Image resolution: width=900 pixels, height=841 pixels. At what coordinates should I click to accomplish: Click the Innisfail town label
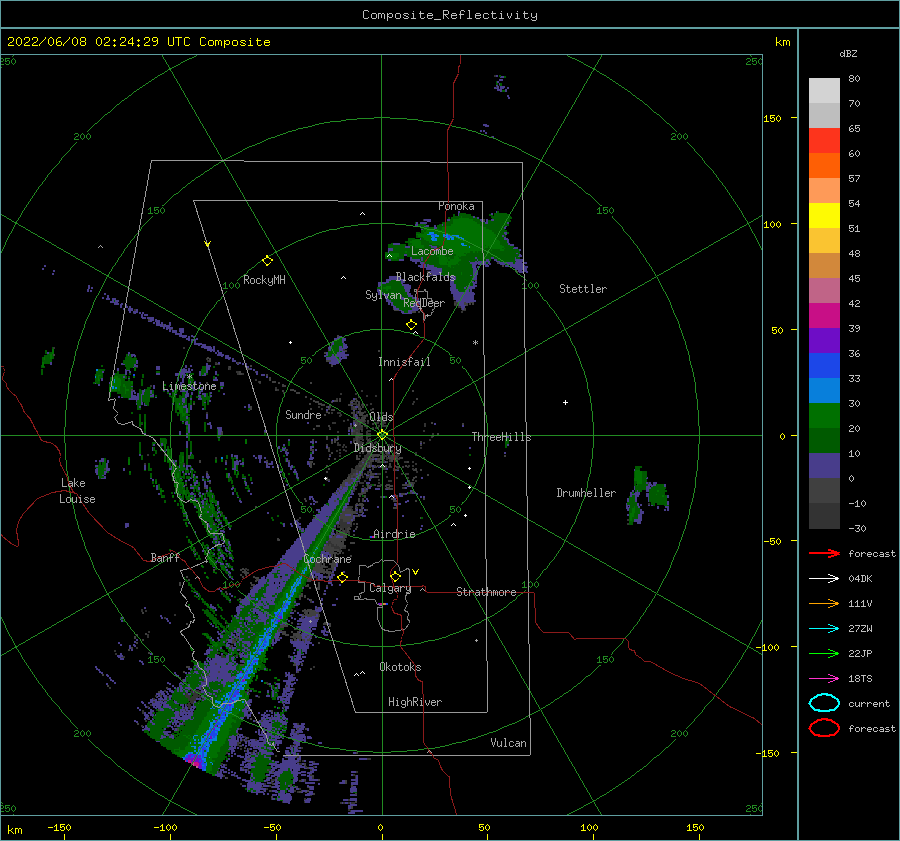pos(404,362)
